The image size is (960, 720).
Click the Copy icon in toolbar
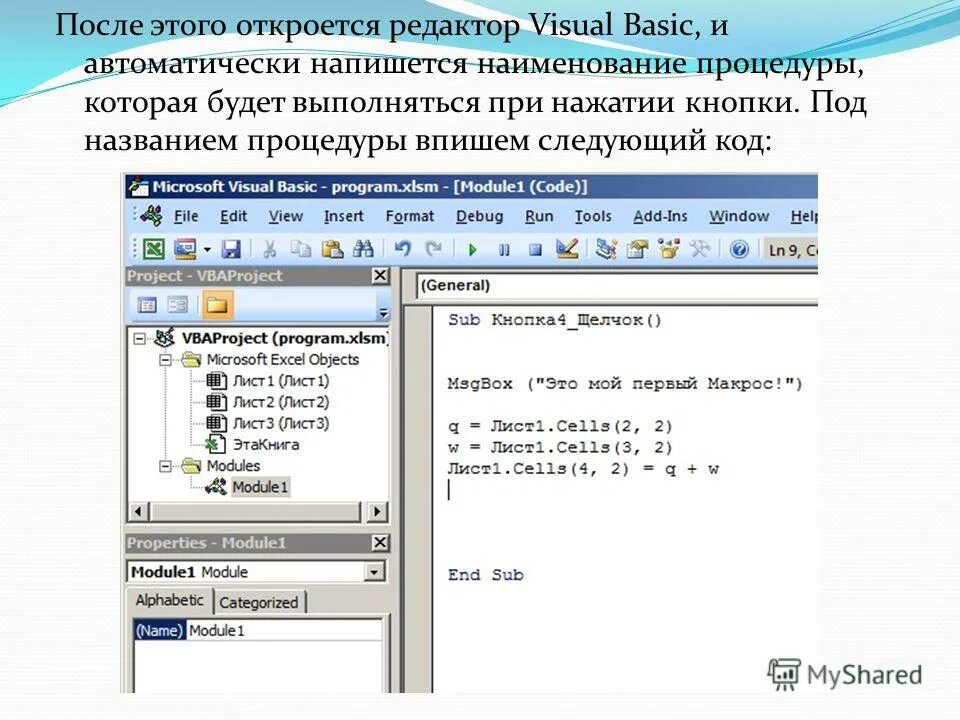pyautogui.click(x=301, y=249)
